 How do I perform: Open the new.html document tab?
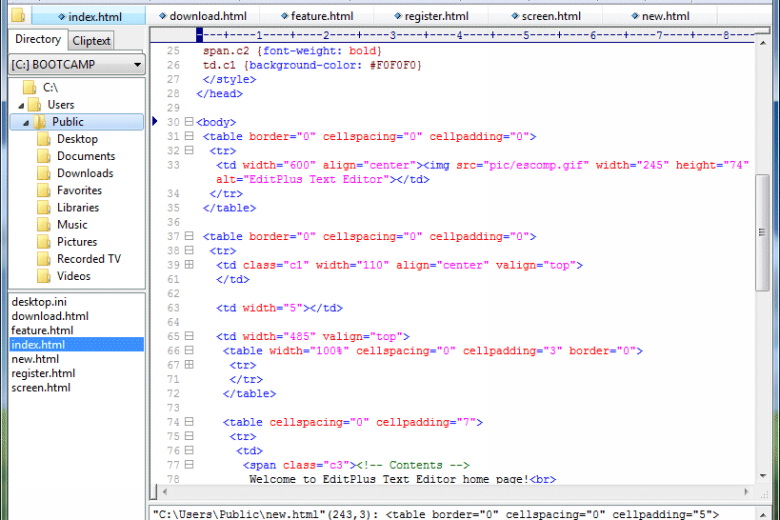(660, 16)
